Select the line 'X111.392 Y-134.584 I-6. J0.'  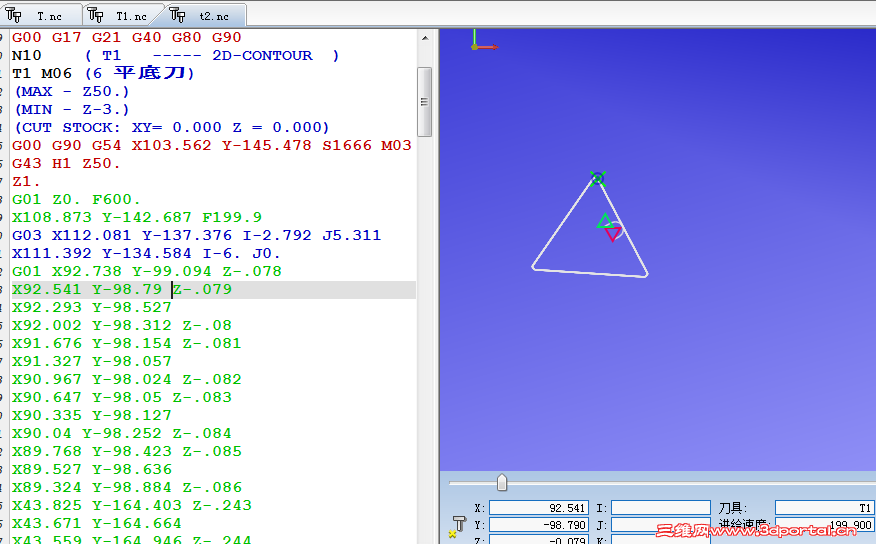point(146,253)
